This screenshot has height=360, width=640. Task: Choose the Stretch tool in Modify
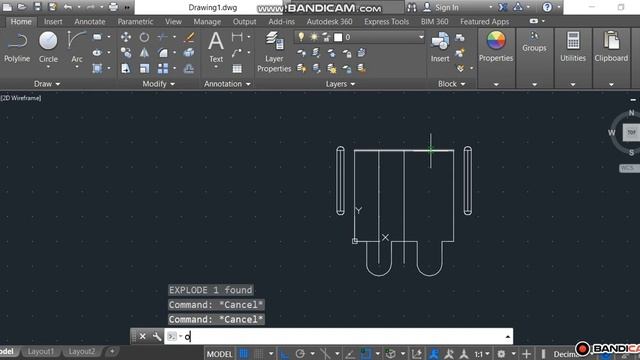click(x=126, y=68)
